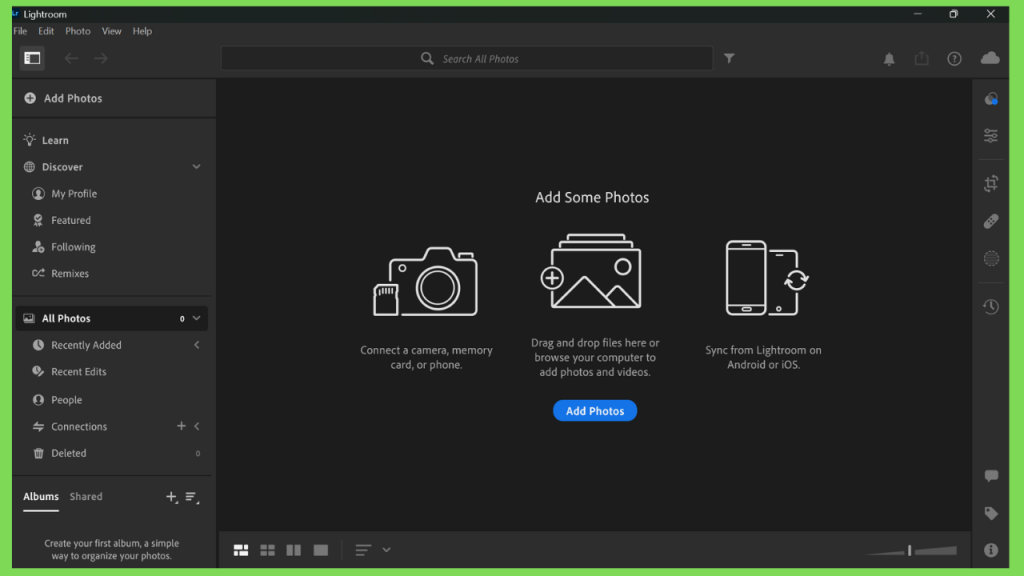
Task: Select the Crop and Rotate tool
Action: point(991,184)
